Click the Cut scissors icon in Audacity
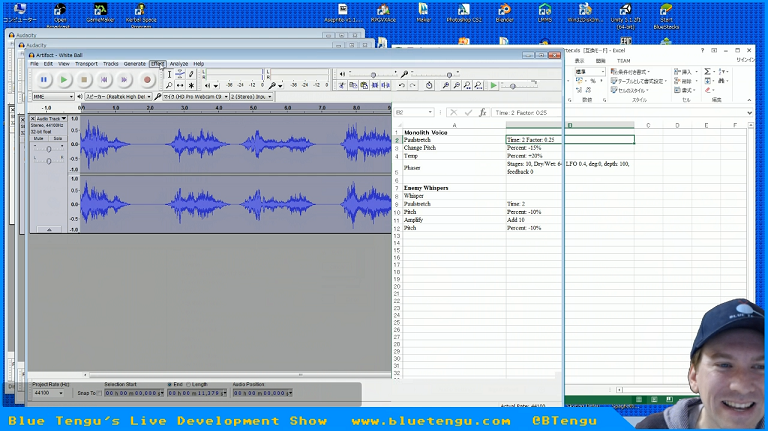Screen dimensions: 768x431 pos(342,85)
